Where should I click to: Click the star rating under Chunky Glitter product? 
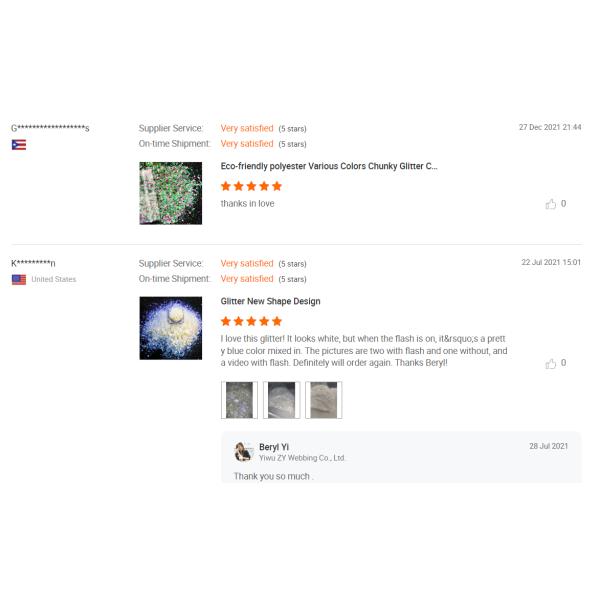[x=251, y=186]
